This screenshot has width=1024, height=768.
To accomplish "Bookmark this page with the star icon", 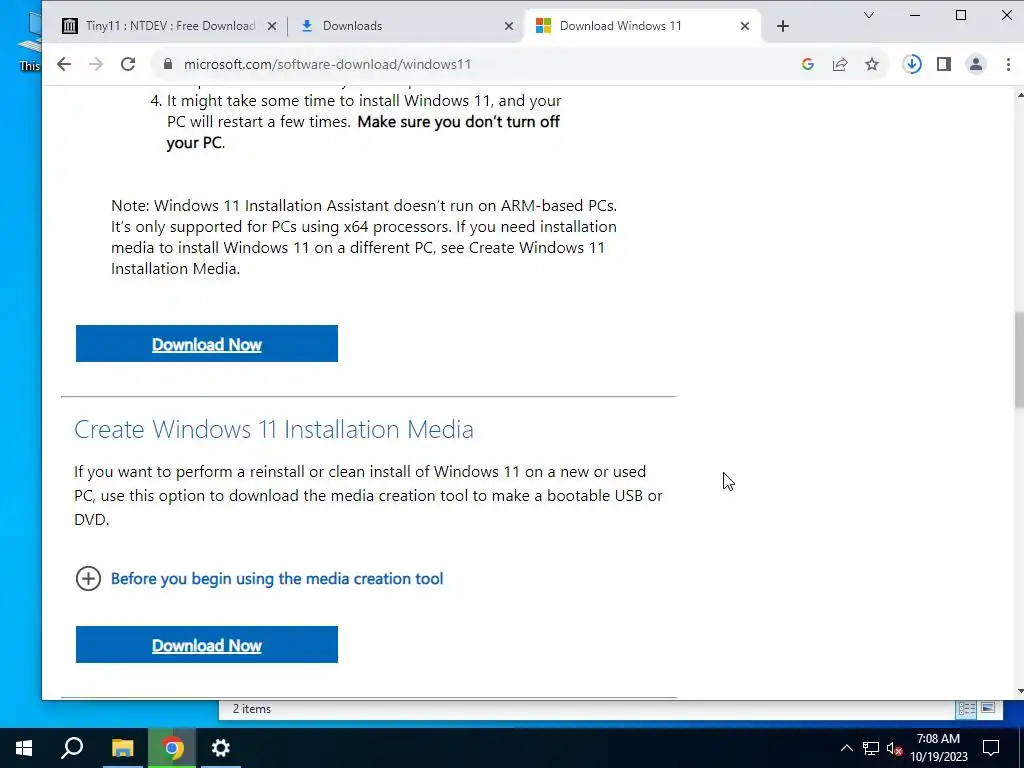I will click(872, 64).
